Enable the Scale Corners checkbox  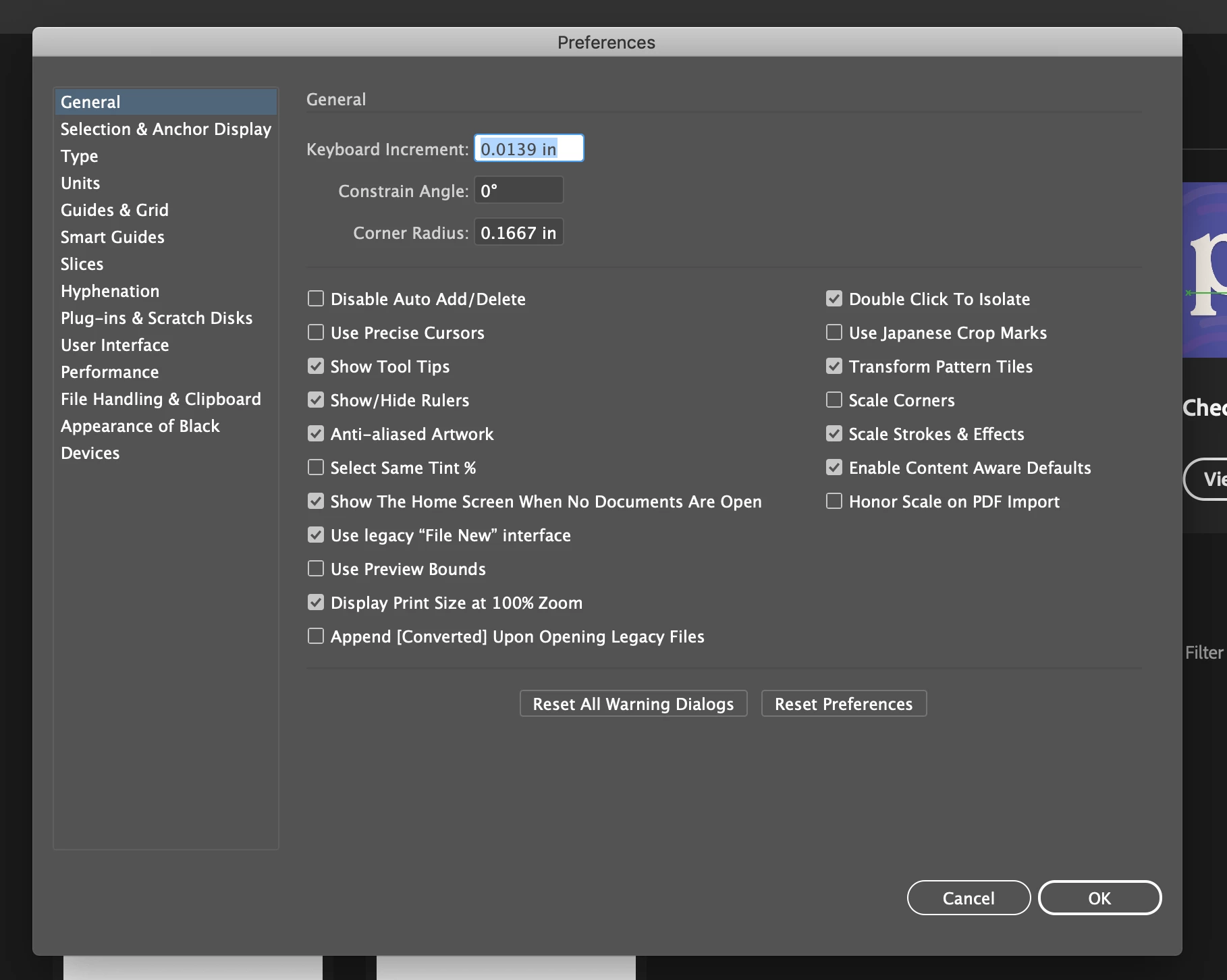click(834, 400)
